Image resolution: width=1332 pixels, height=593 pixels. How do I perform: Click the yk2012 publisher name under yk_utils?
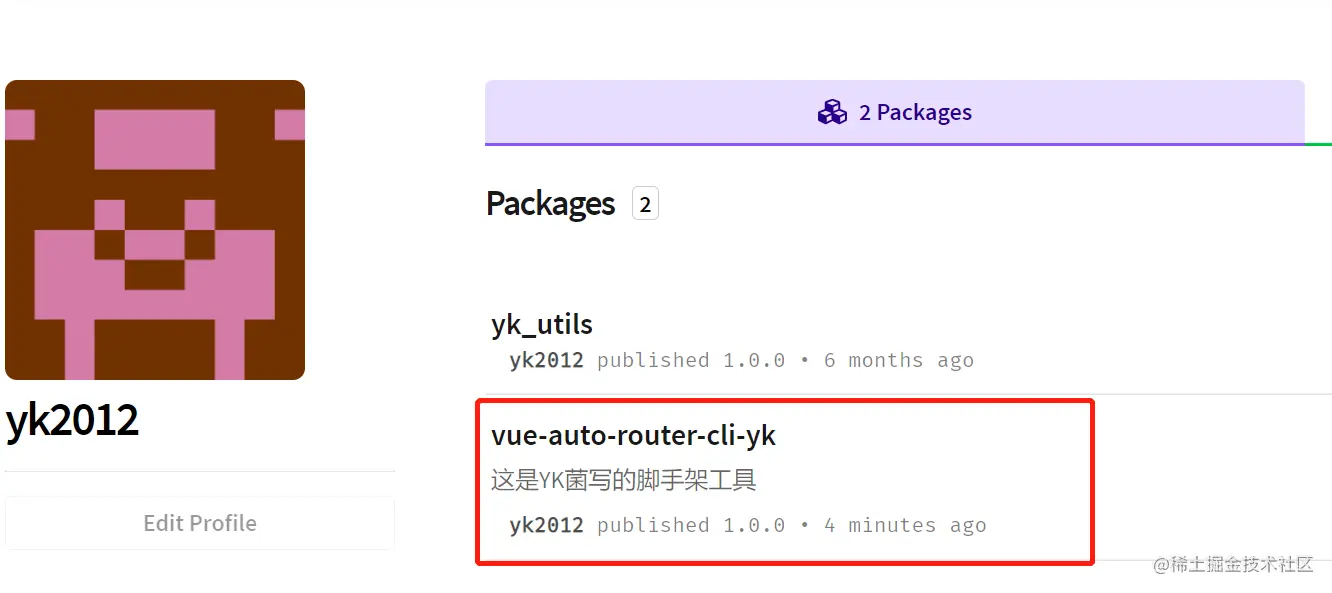tap(546, 360)
